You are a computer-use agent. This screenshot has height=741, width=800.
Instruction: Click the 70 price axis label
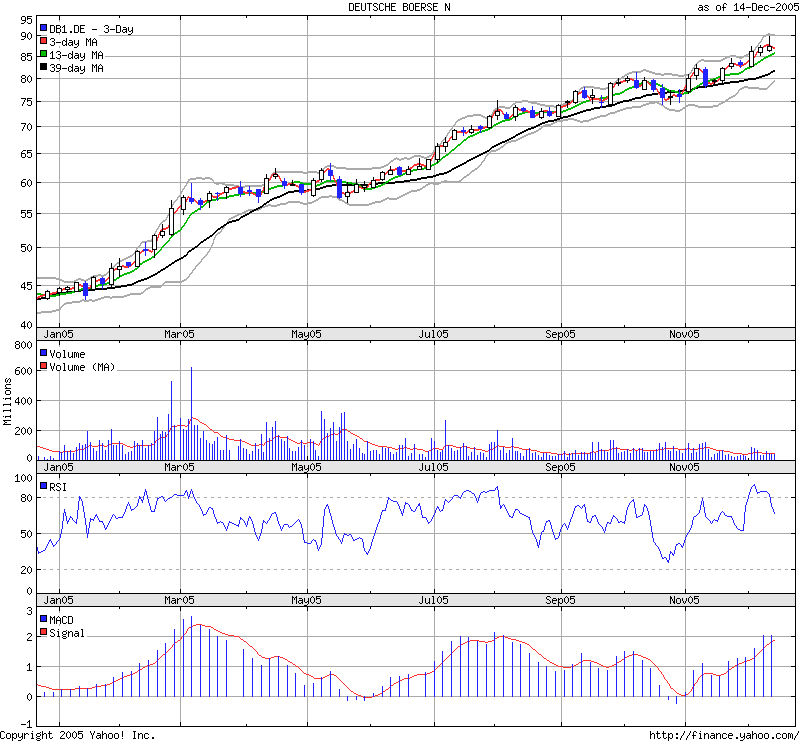pos(27,127)
